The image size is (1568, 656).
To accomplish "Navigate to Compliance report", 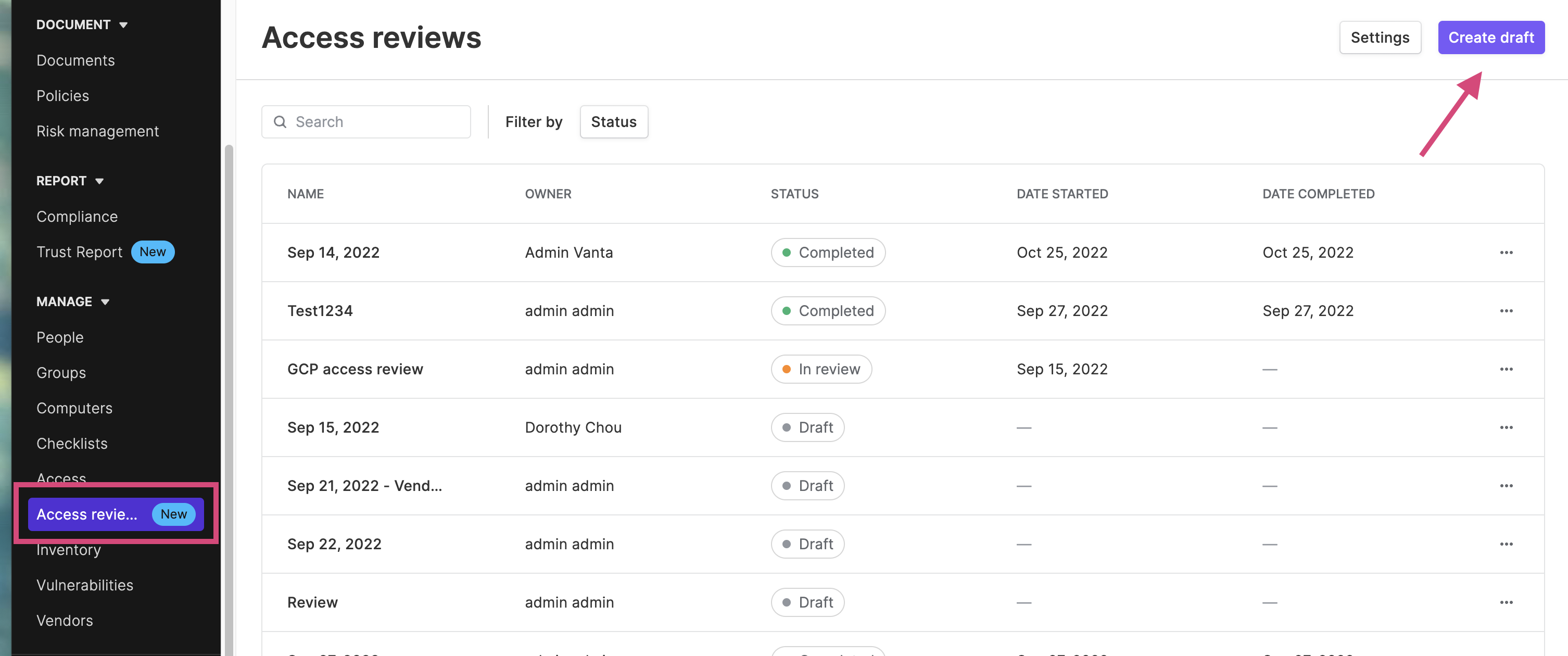I will pos(77,217).
